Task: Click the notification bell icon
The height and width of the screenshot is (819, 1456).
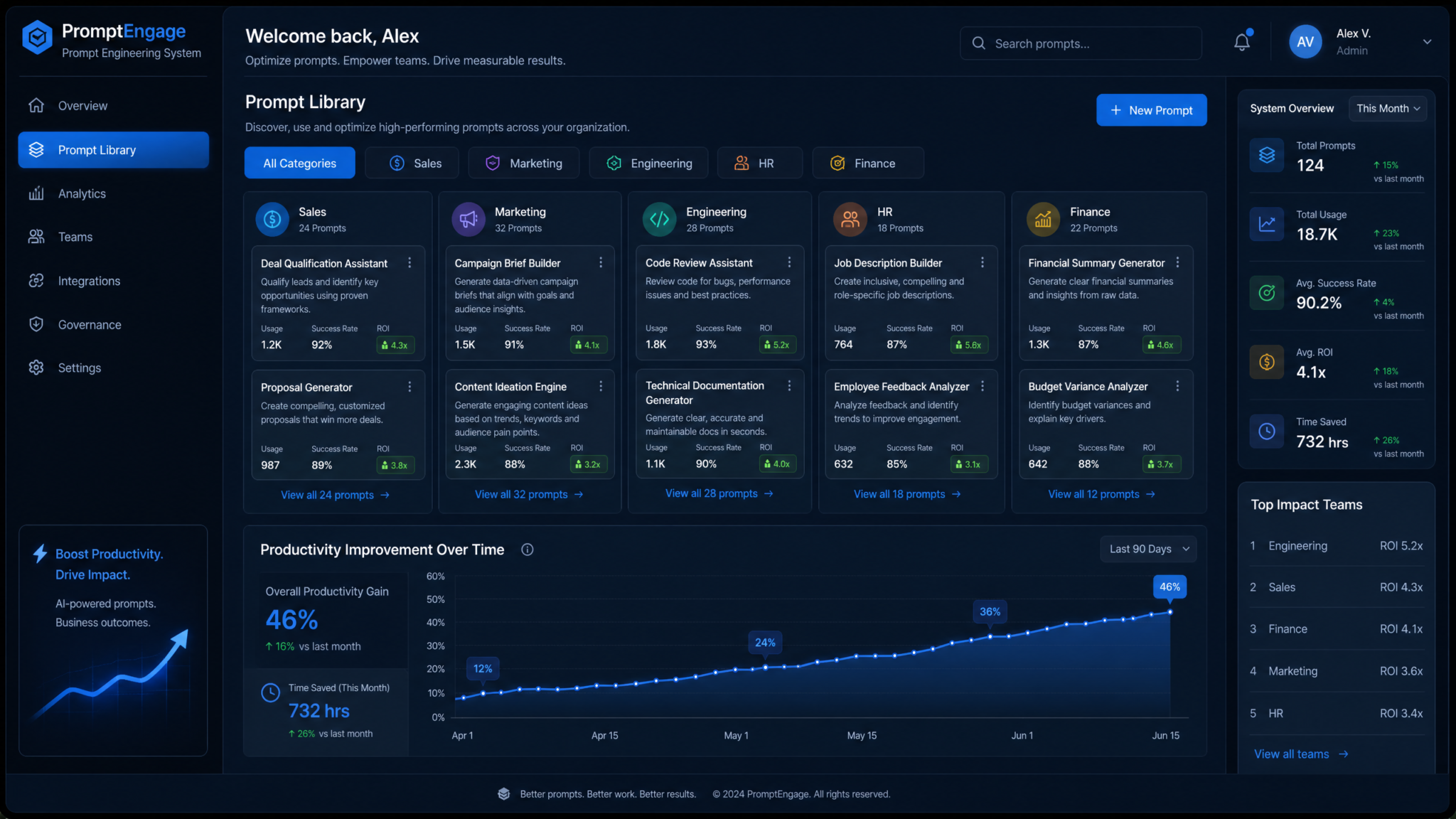Action: coord(1241,43)
